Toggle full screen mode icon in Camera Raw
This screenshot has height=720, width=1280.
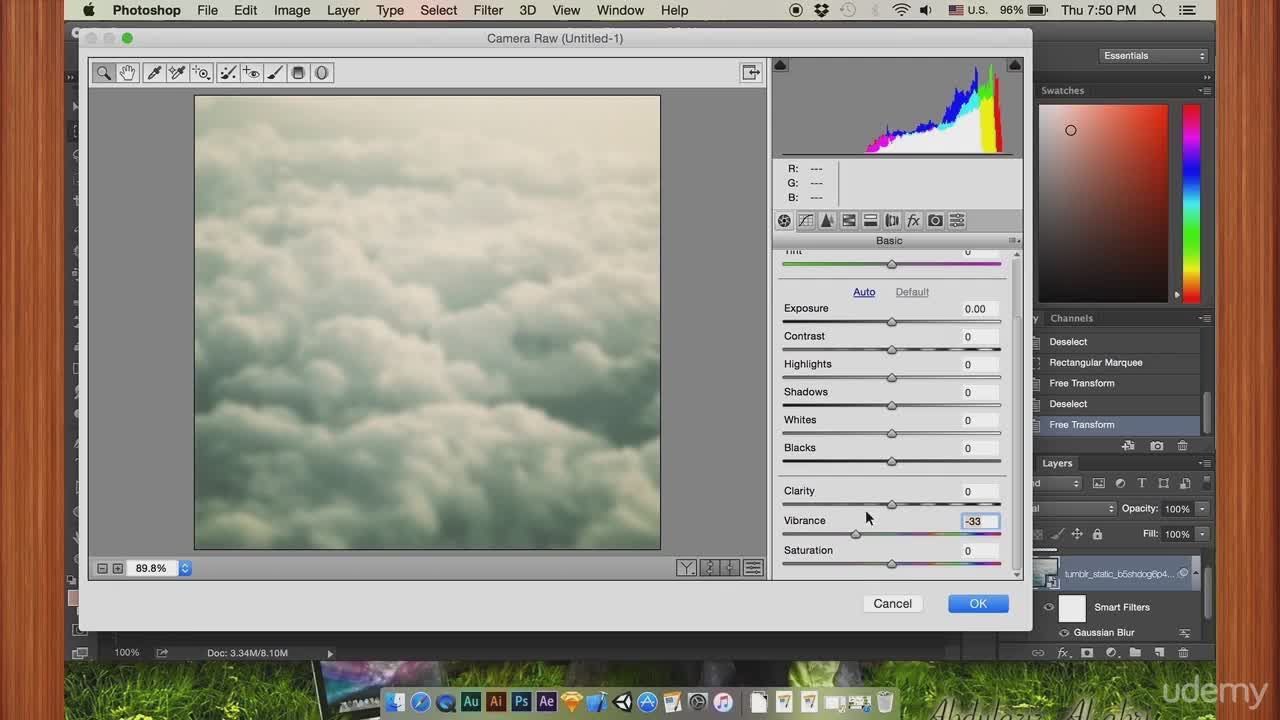tap(750, 72)
